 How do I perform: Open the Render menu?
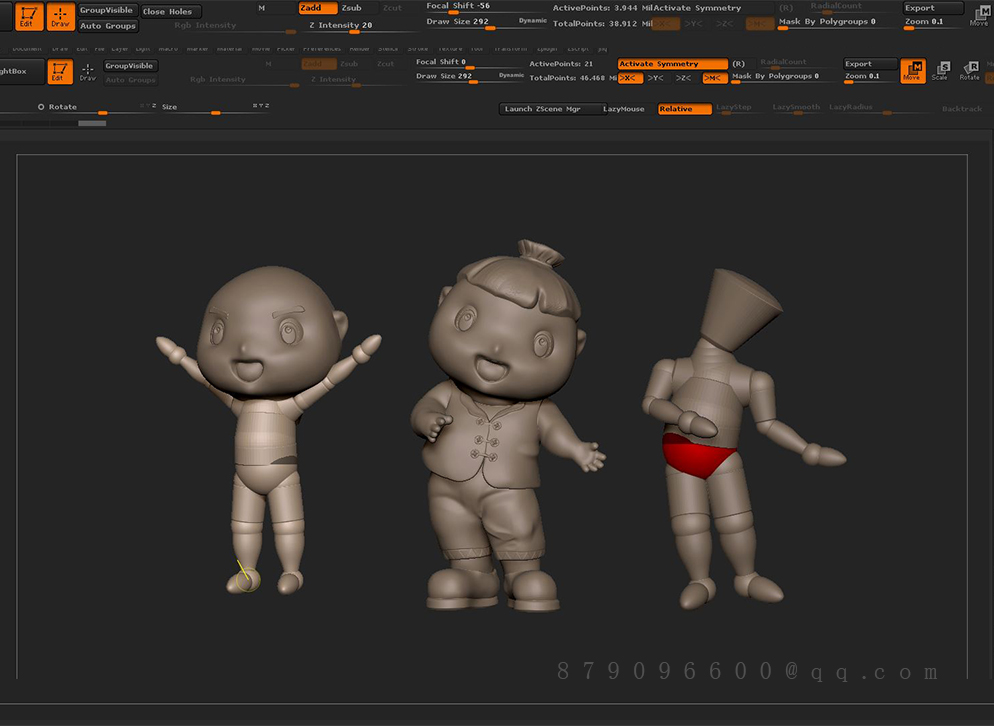point(359,49)
